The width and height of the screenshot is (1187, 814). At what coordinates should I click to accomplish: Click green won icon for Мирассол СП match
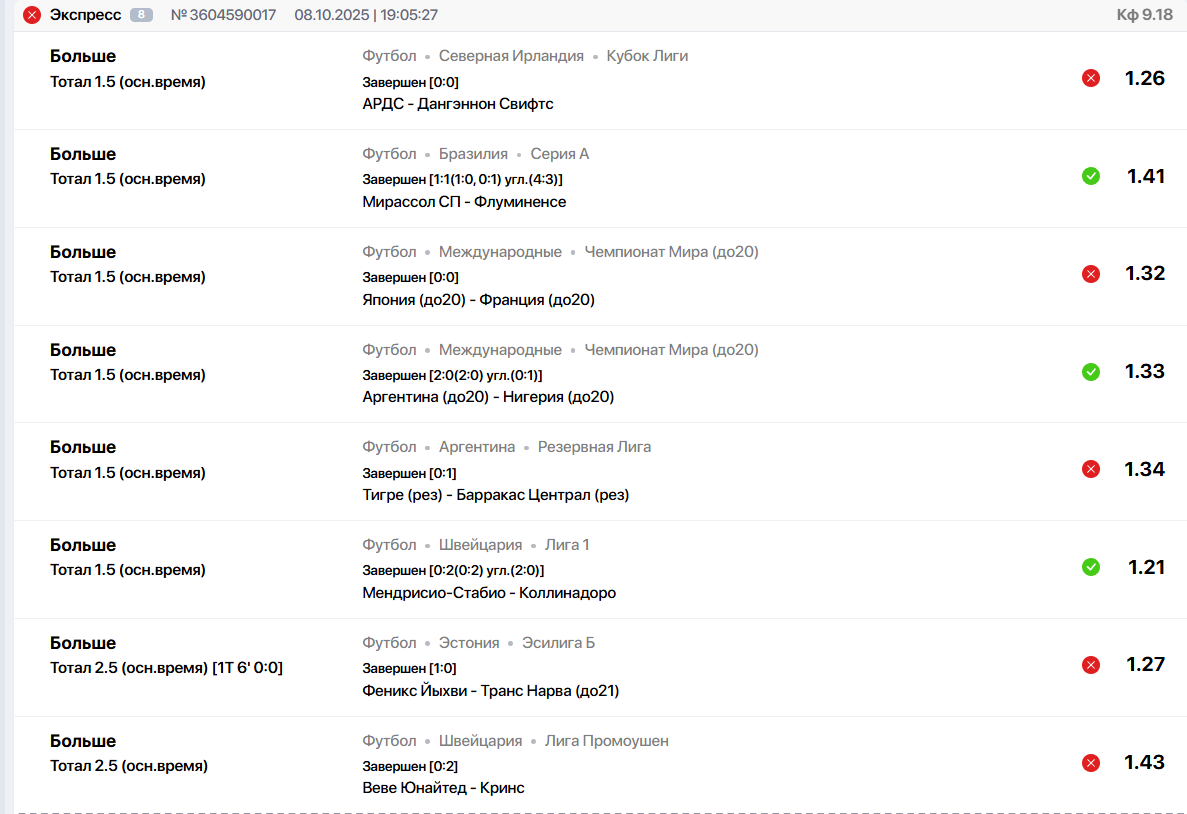click(x=1091, y=176)
